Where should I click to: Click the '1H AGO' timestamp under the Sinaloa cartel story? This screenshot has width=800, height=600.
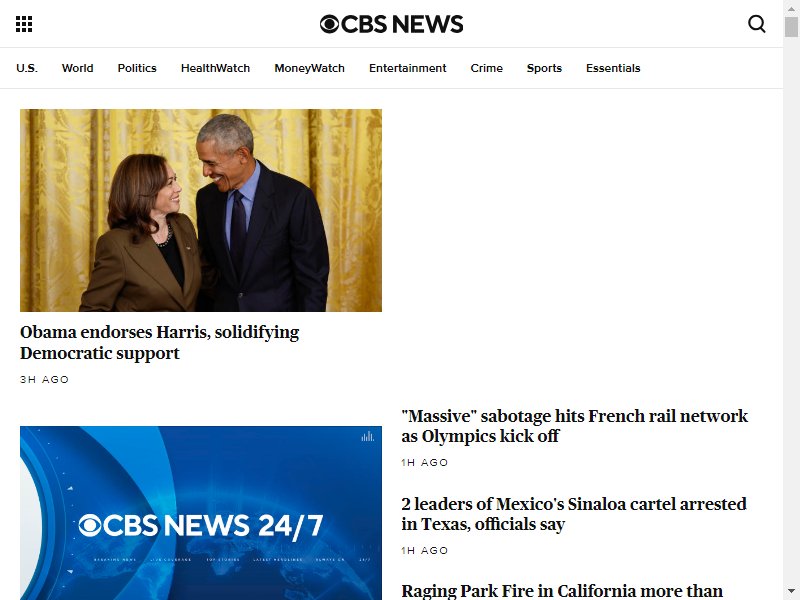click(x=424, y=551)
